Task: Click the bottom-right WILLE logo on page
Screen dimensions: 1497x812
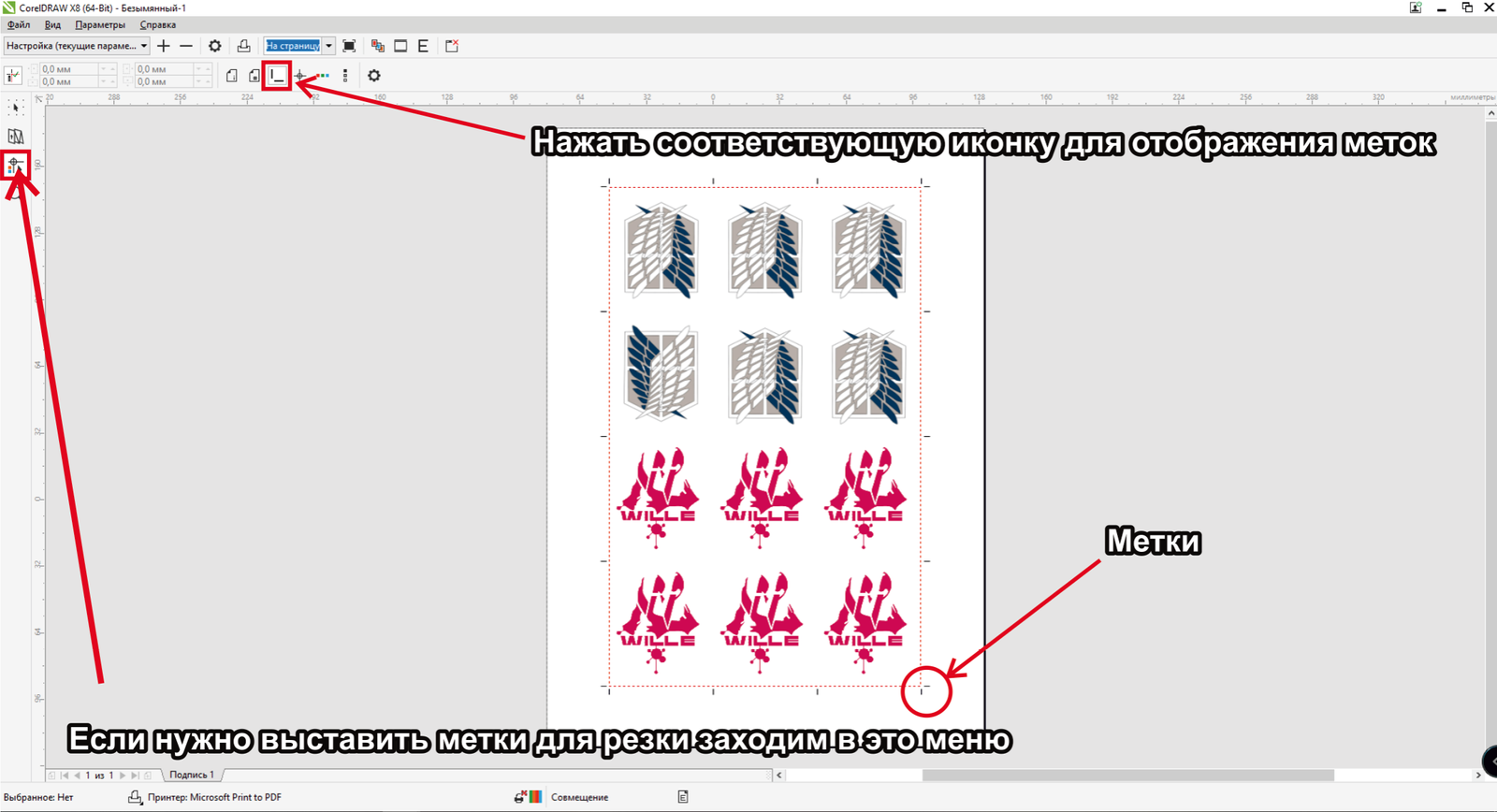Action: tap(865, 624)
